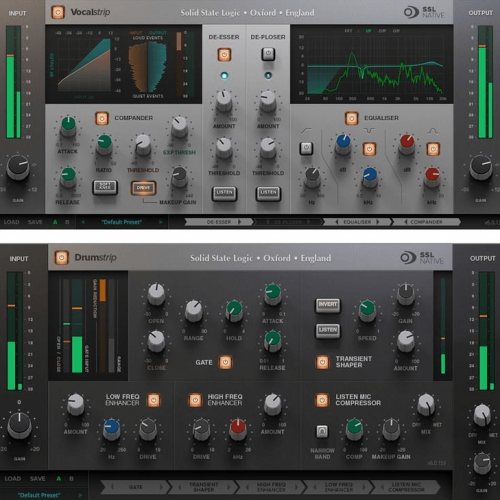
Task: Go to previous preset arrow in Vocalstrip
Action: click(82, 222)
